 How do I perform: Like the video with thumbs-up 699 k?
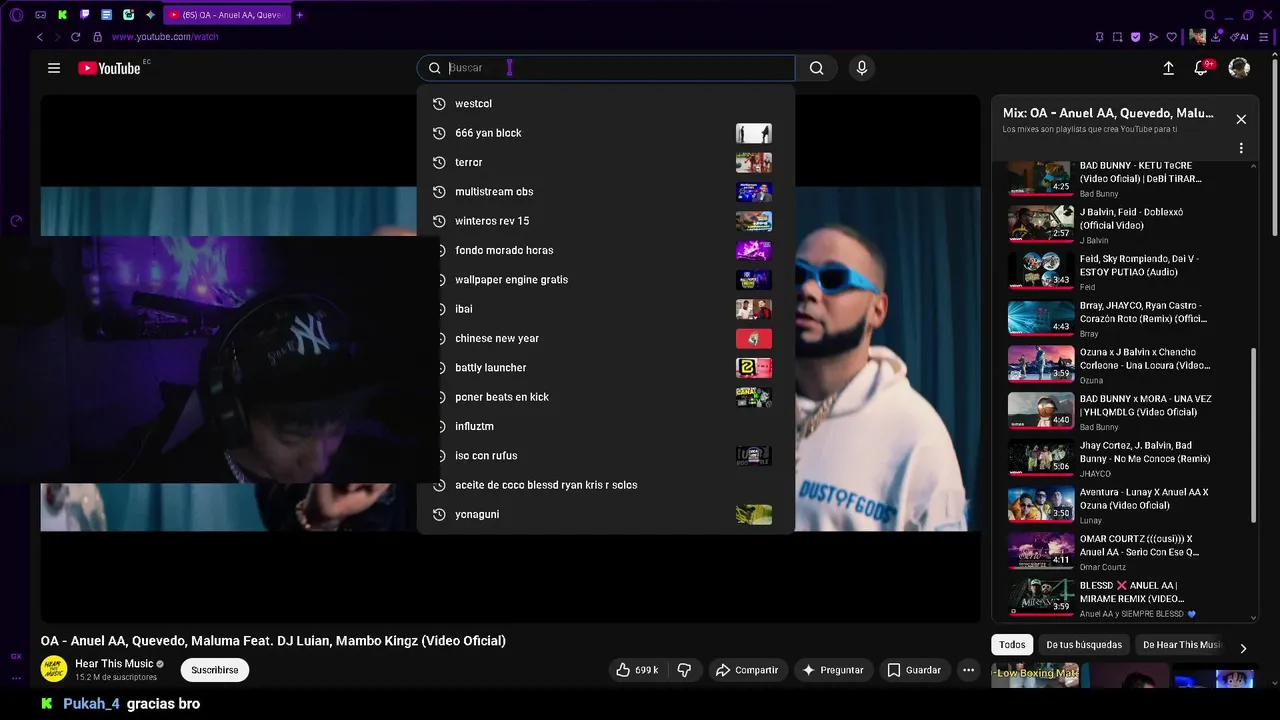(636, 670)
